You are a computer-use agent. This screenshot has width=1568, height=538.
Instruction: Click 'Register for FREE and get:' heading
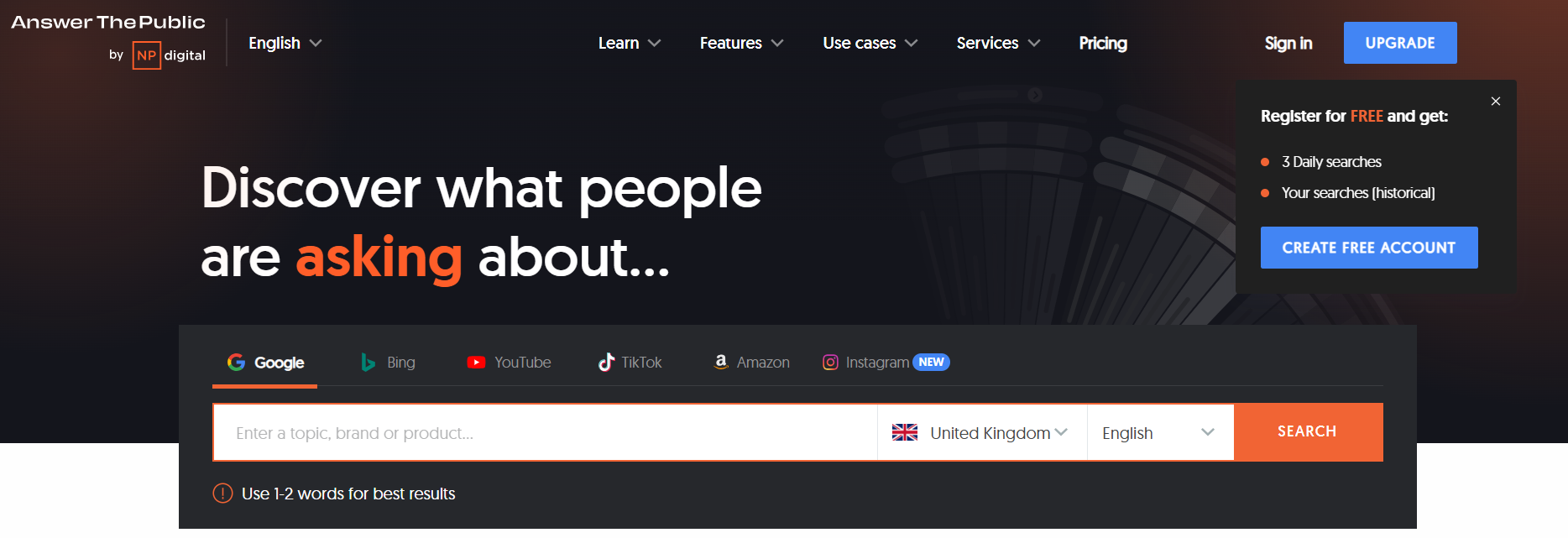[x=1354, y=116]
